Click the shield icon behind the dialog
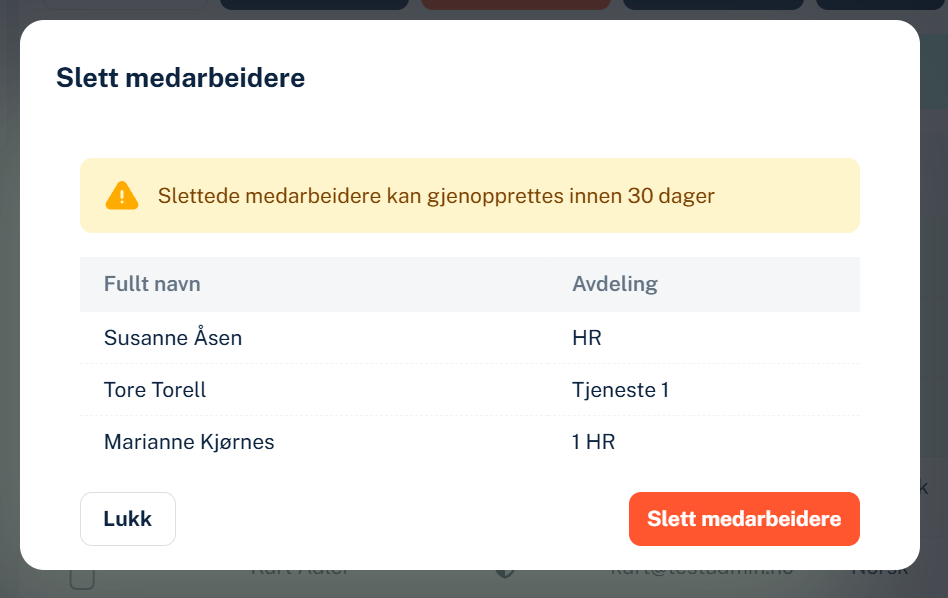The width and height of the screenshot is (948, 598). (x=505, y=572)
